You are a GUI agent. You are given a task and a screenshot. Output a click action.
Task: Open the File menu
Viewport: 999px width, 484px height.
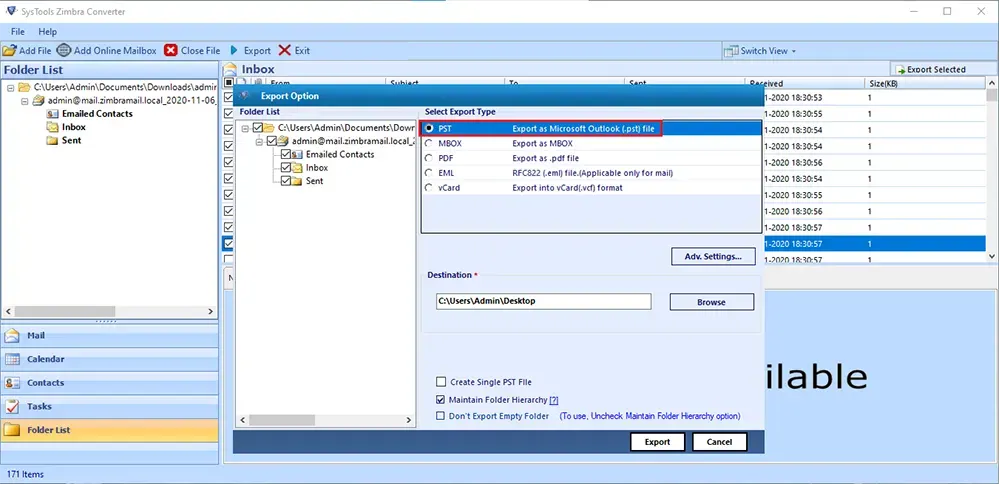(18, 31)
